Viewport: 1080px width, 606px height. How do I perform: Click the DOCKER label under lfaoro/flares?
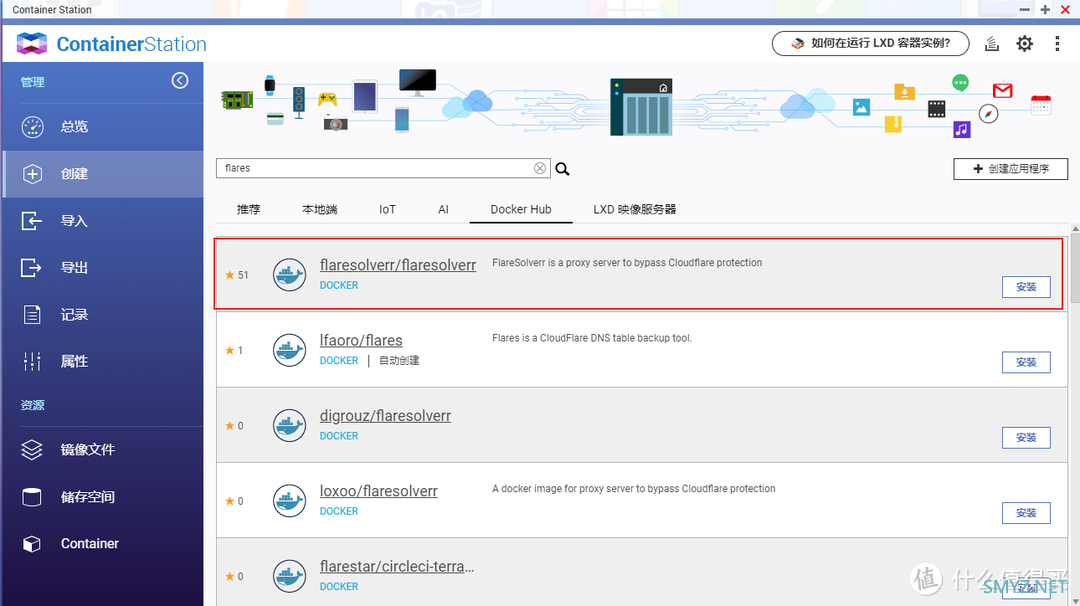tap(339, 361)
